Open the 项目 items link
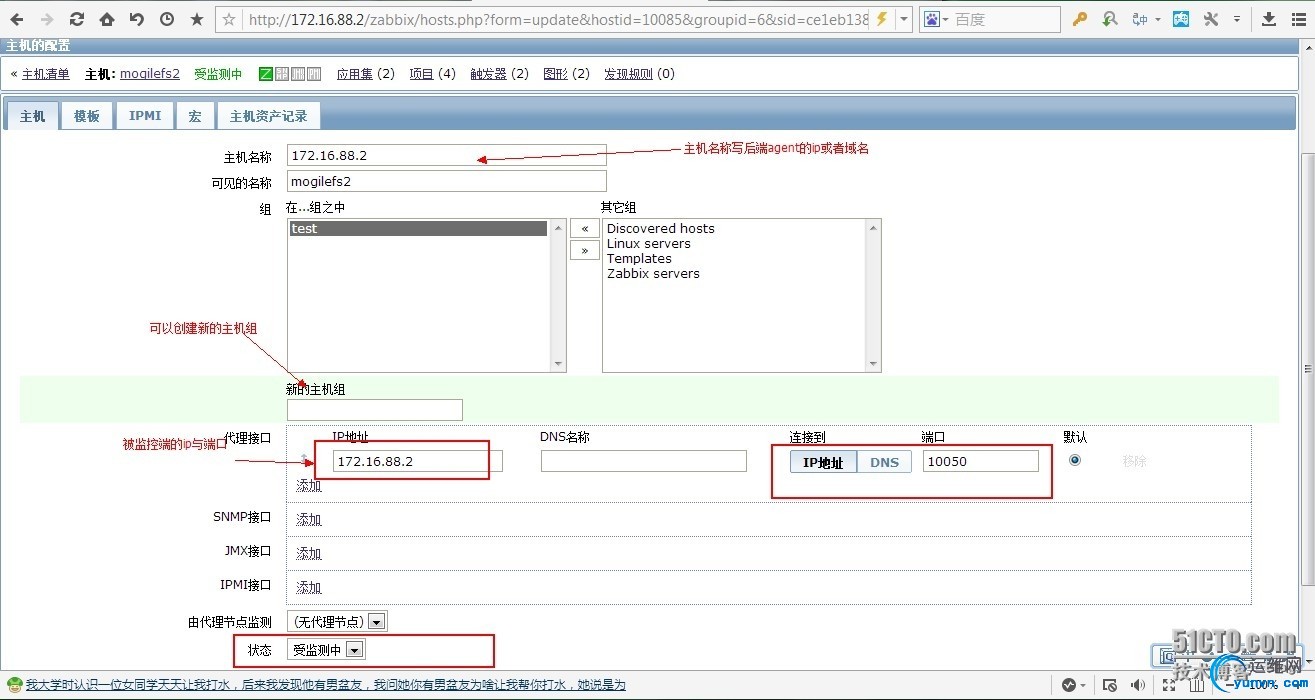This screenshot has width=1315, height=700. tap(422, 74)
